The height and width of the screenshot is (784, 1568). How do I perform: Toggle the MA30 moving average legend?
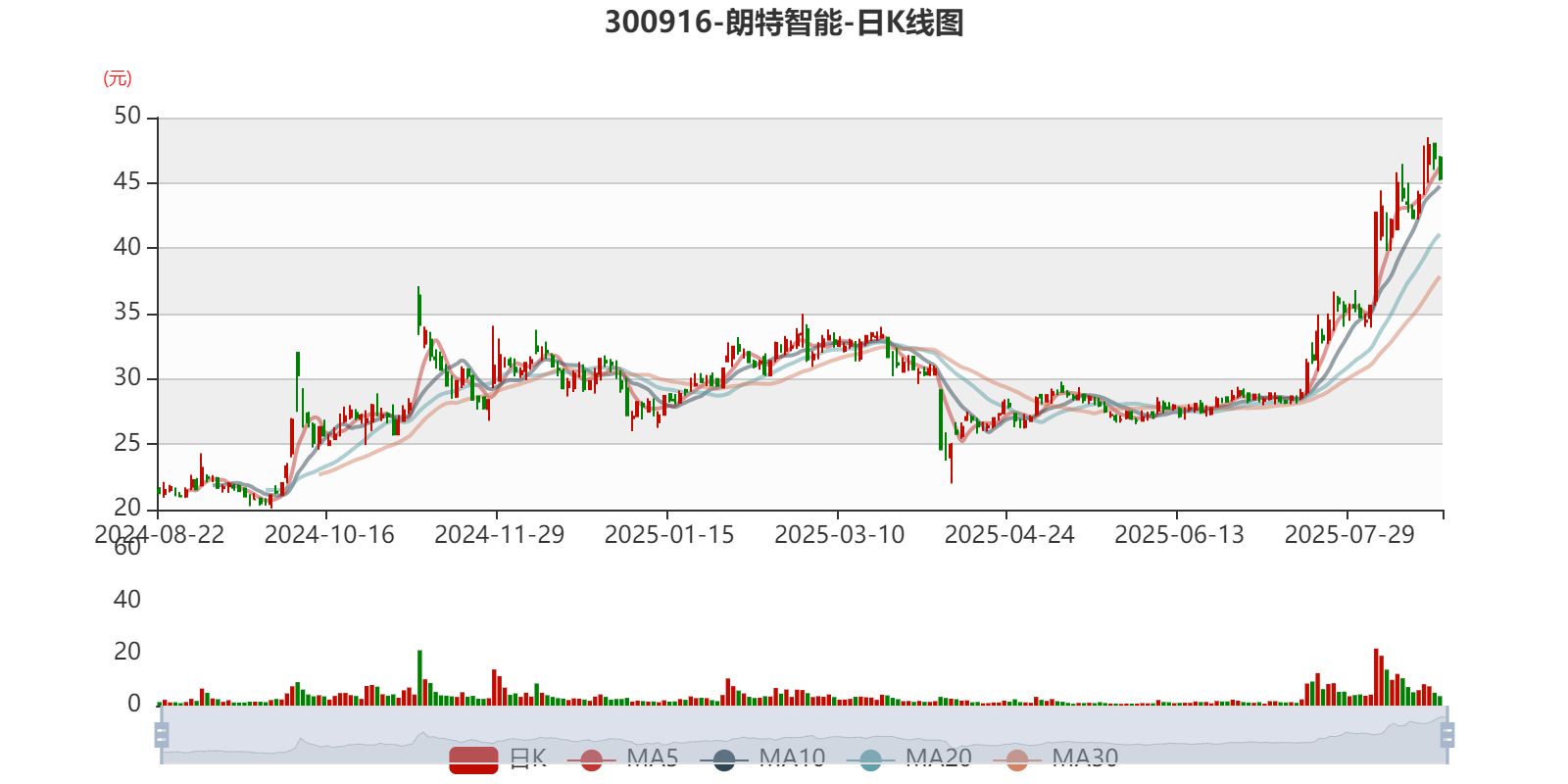(x=1055, y=759)
